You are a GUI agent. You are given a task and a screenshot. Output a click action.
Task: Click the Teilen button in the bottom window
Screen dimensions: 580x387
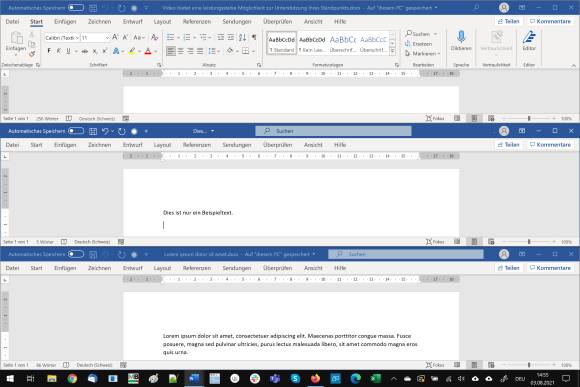(x=509, y=268)
